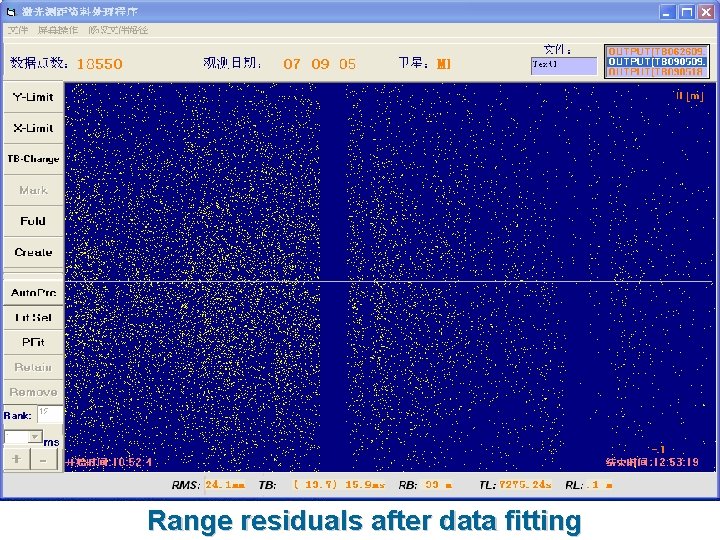Image resolution: width=720 pixels, height=540 pixels.
Task: Click the Retain button
Action: (x=33, y=367)
